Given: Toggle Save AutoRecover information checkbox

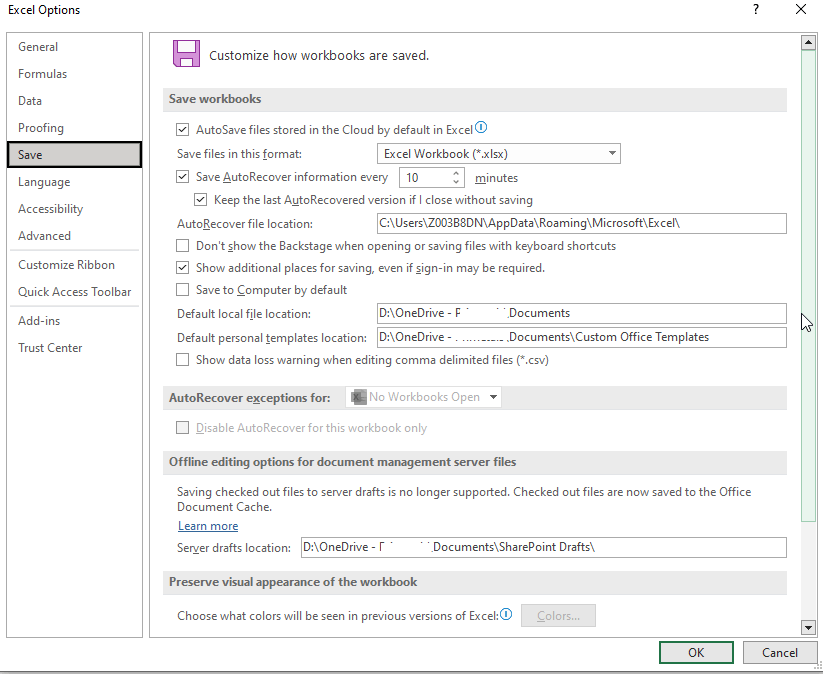Looking at the screenshot, I should pyautogui.click(x=182, y=177).
